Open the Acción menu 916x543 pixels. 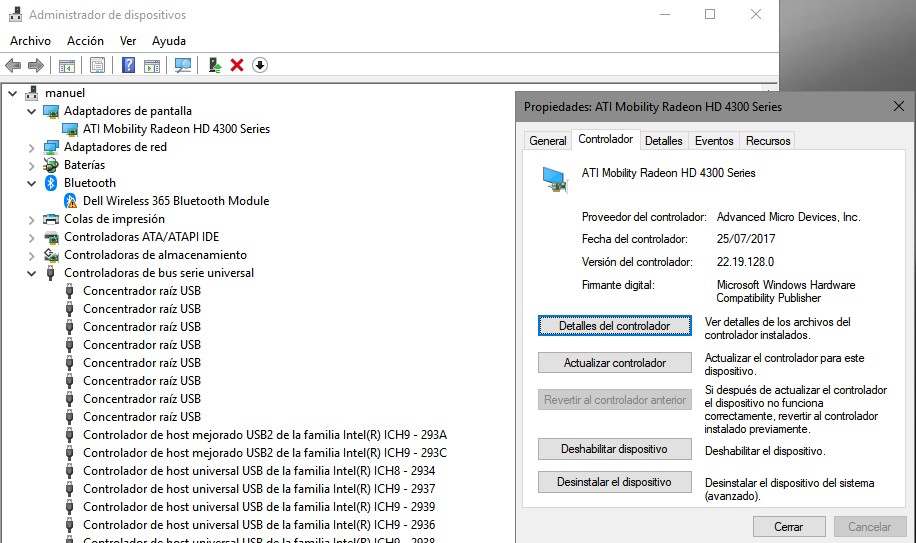click(x=85, y=41)
